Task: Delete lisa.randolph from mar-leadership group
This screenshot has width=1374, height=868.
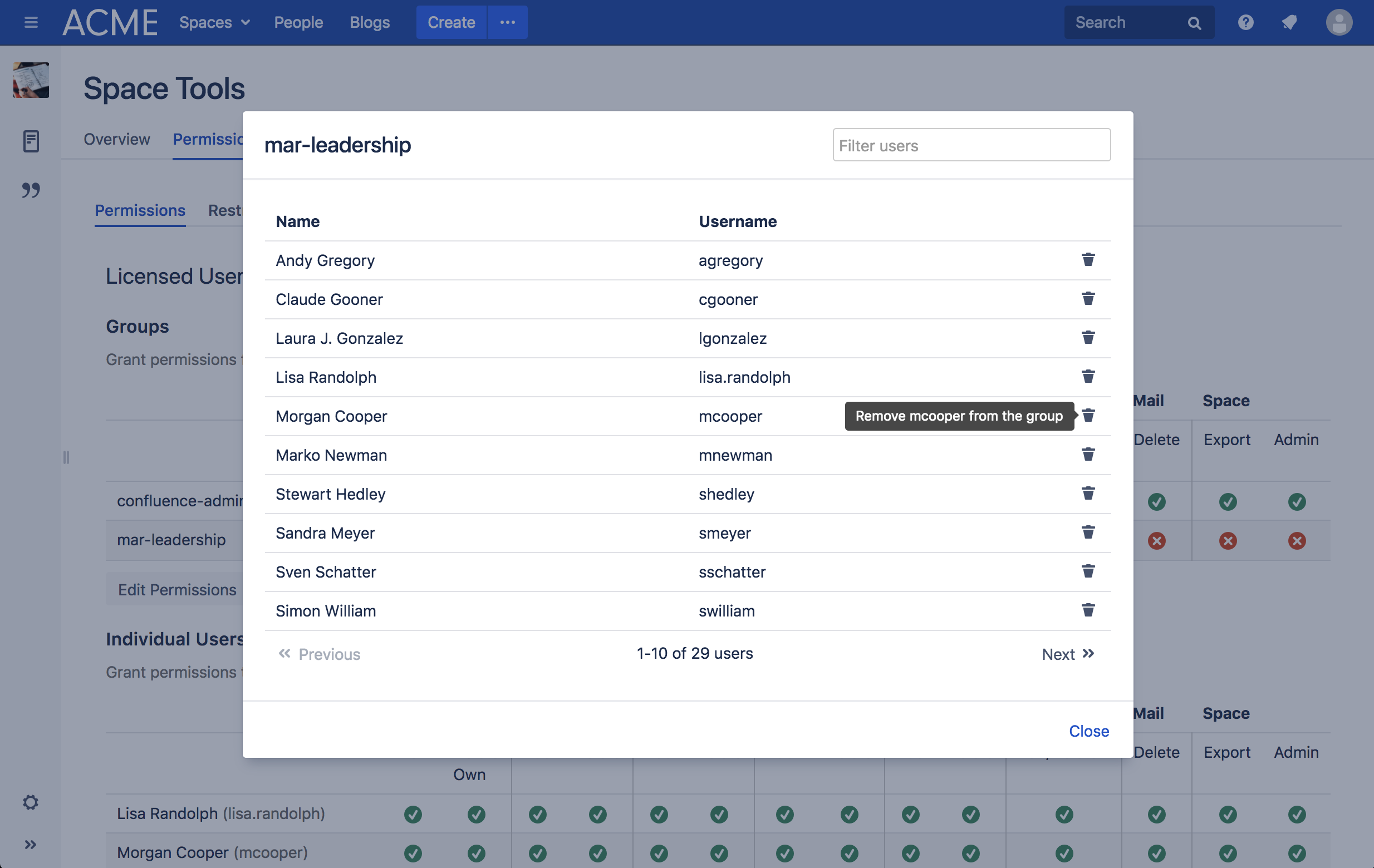Action: [x=1087, y=376]
